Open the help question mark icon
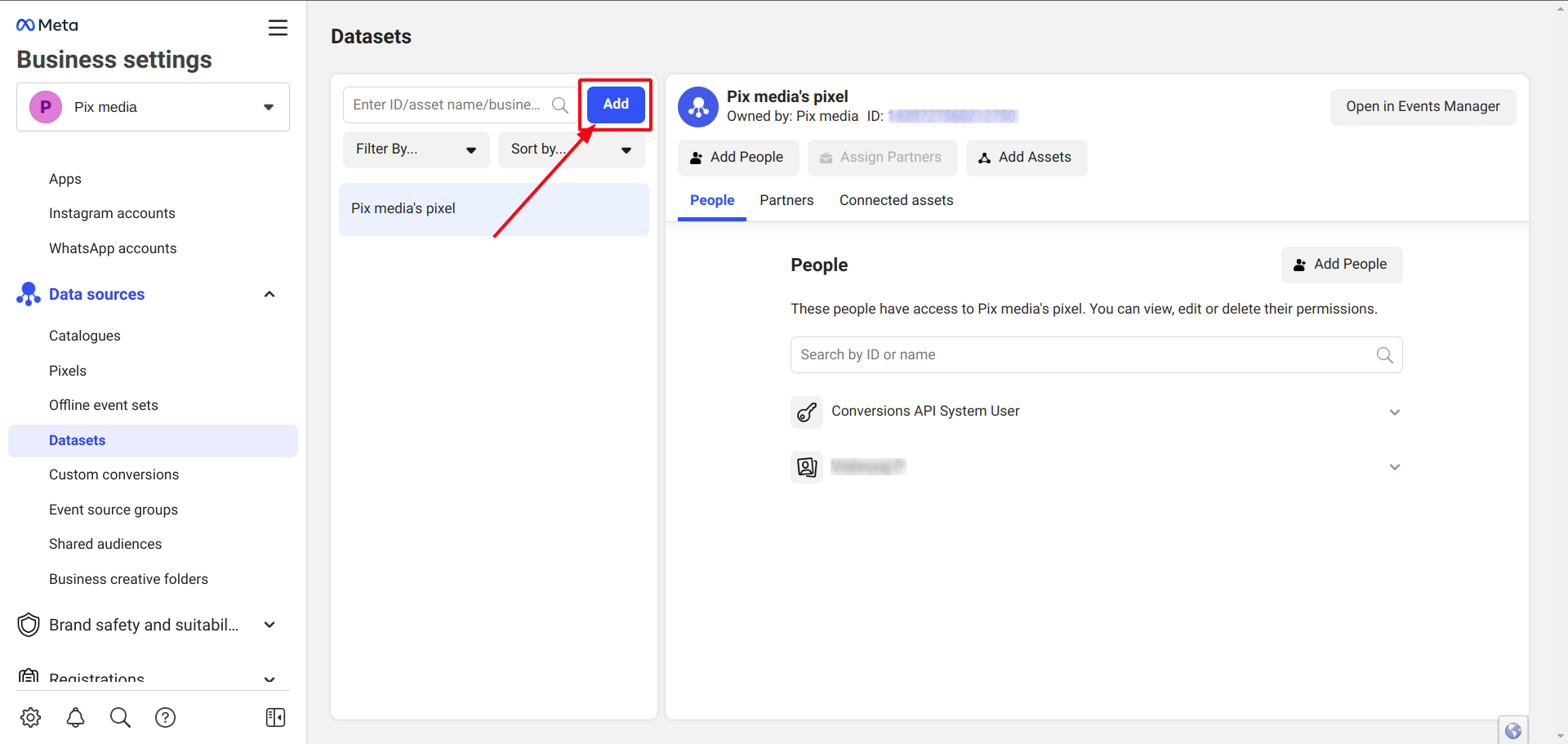Screen dimensions: 1568x744 [165, 717]
